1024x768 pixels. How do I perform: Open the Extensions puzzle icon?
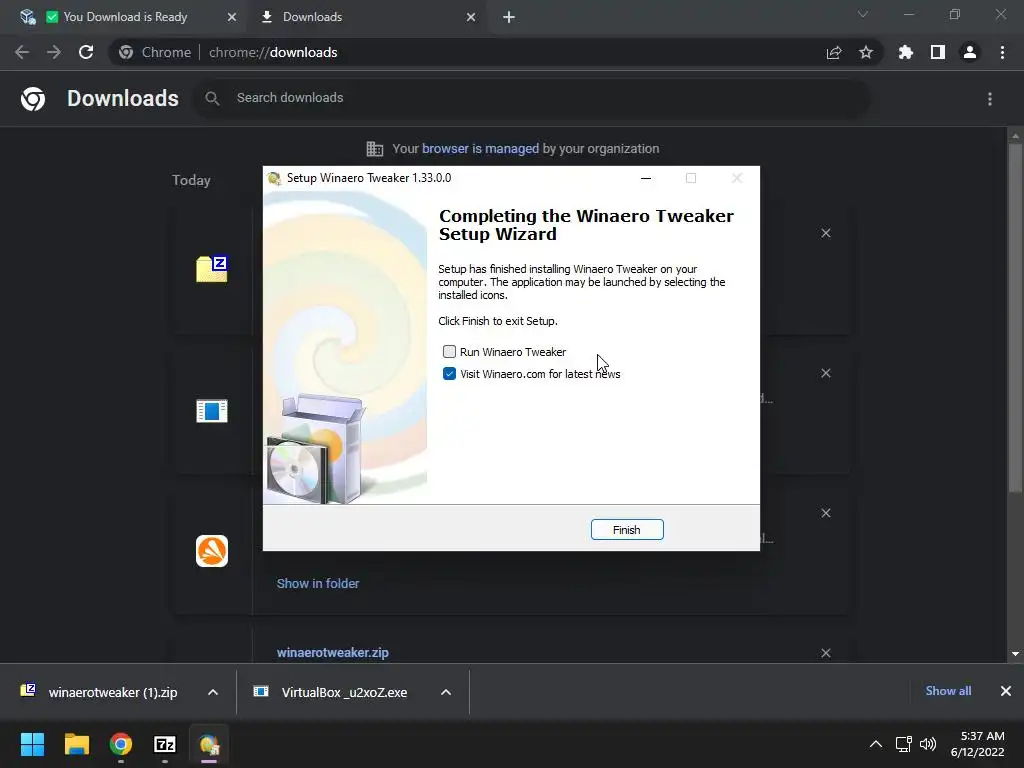pyautogui.click(x=906, y=52)
